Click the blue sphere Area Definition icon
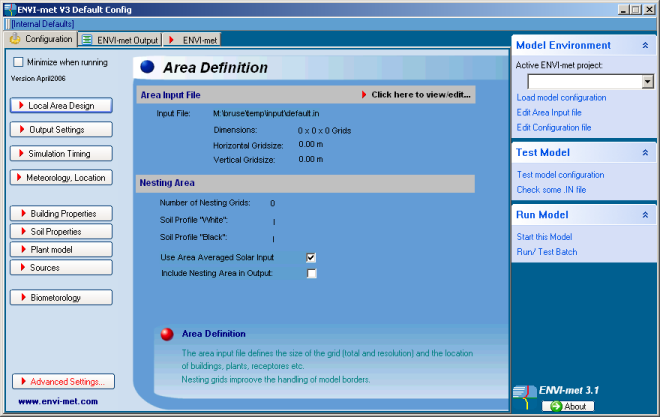The image size is (660, 417). (x=147, y=67)
